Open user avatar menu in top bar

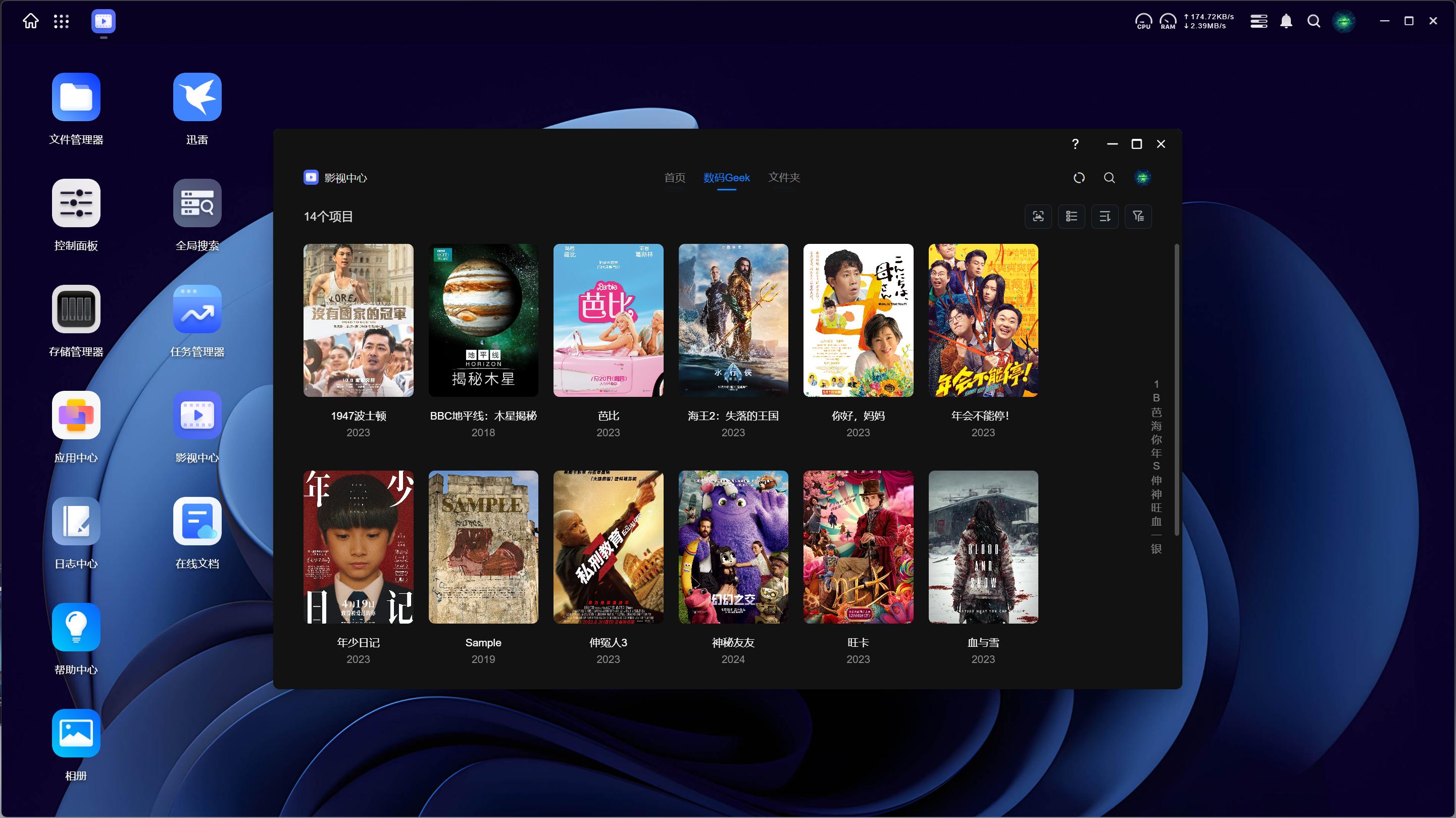pos(1344,22)
